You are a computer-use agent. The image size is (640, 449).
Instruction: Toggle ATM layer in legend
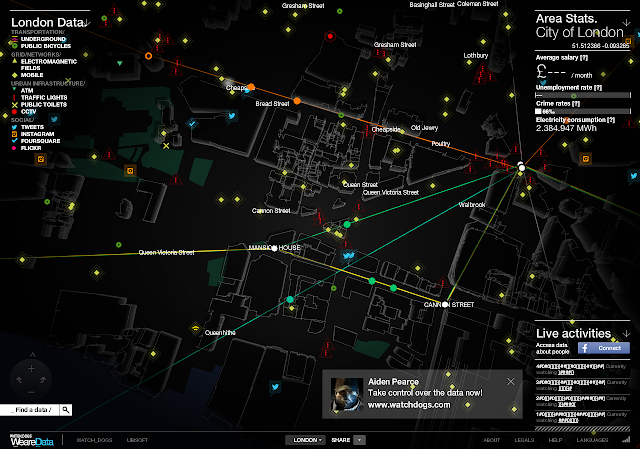(23, 91)
